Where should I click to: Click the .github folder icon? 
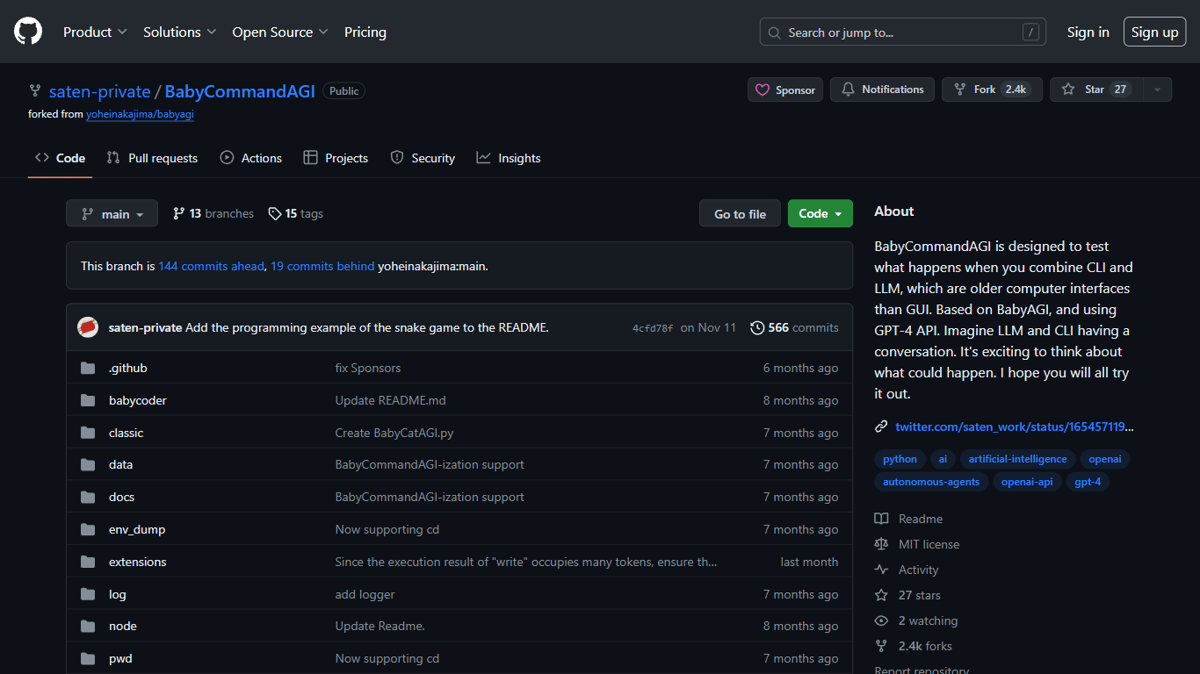pos(88,368)
